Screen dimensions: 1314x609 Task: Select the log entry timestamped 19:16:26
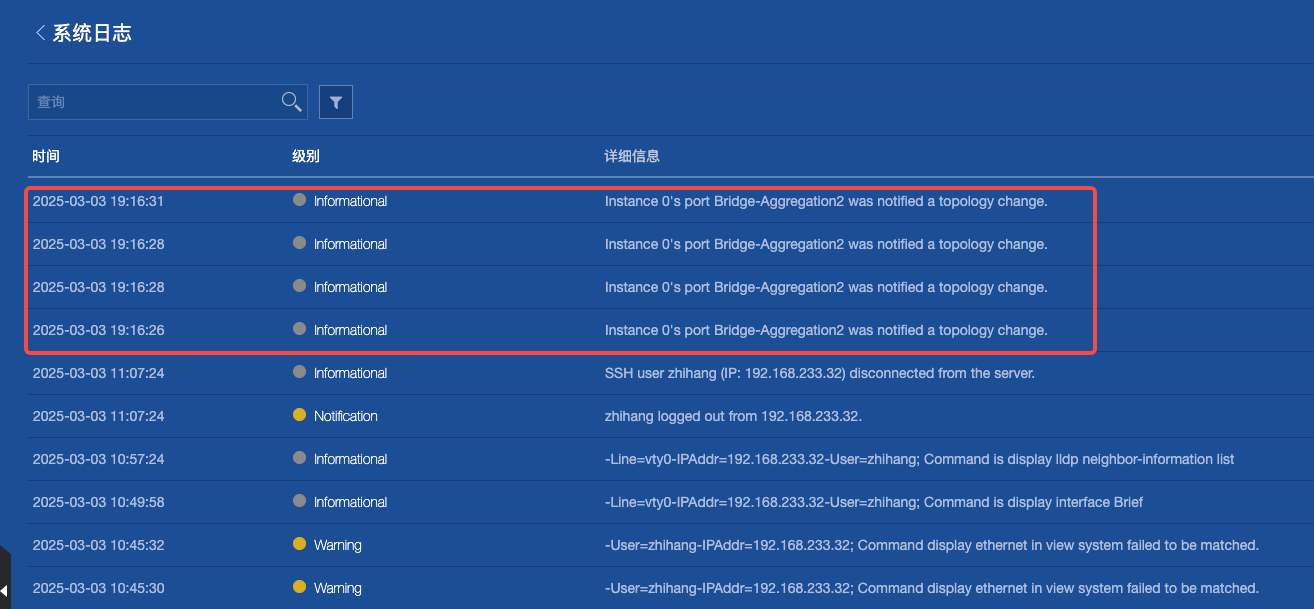tap(98, 330)
